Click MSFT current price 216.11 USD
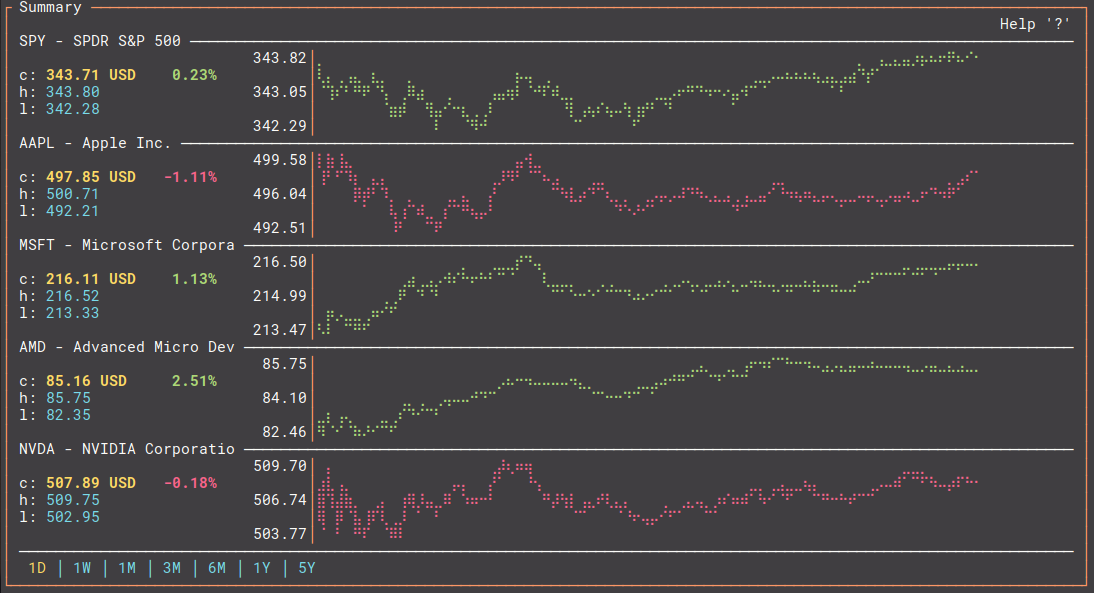 click(x=91, y=279)
